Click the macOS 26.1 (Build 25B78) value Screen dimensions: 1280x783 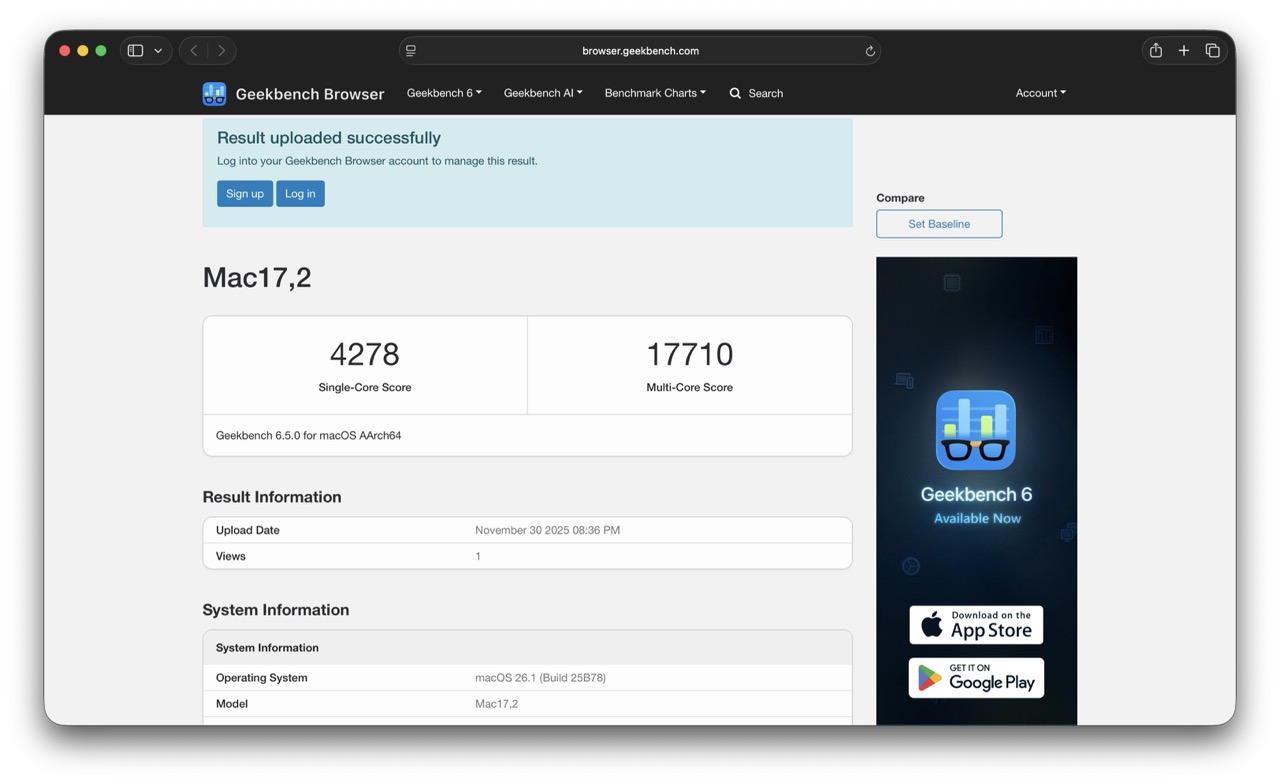point(540,678)
